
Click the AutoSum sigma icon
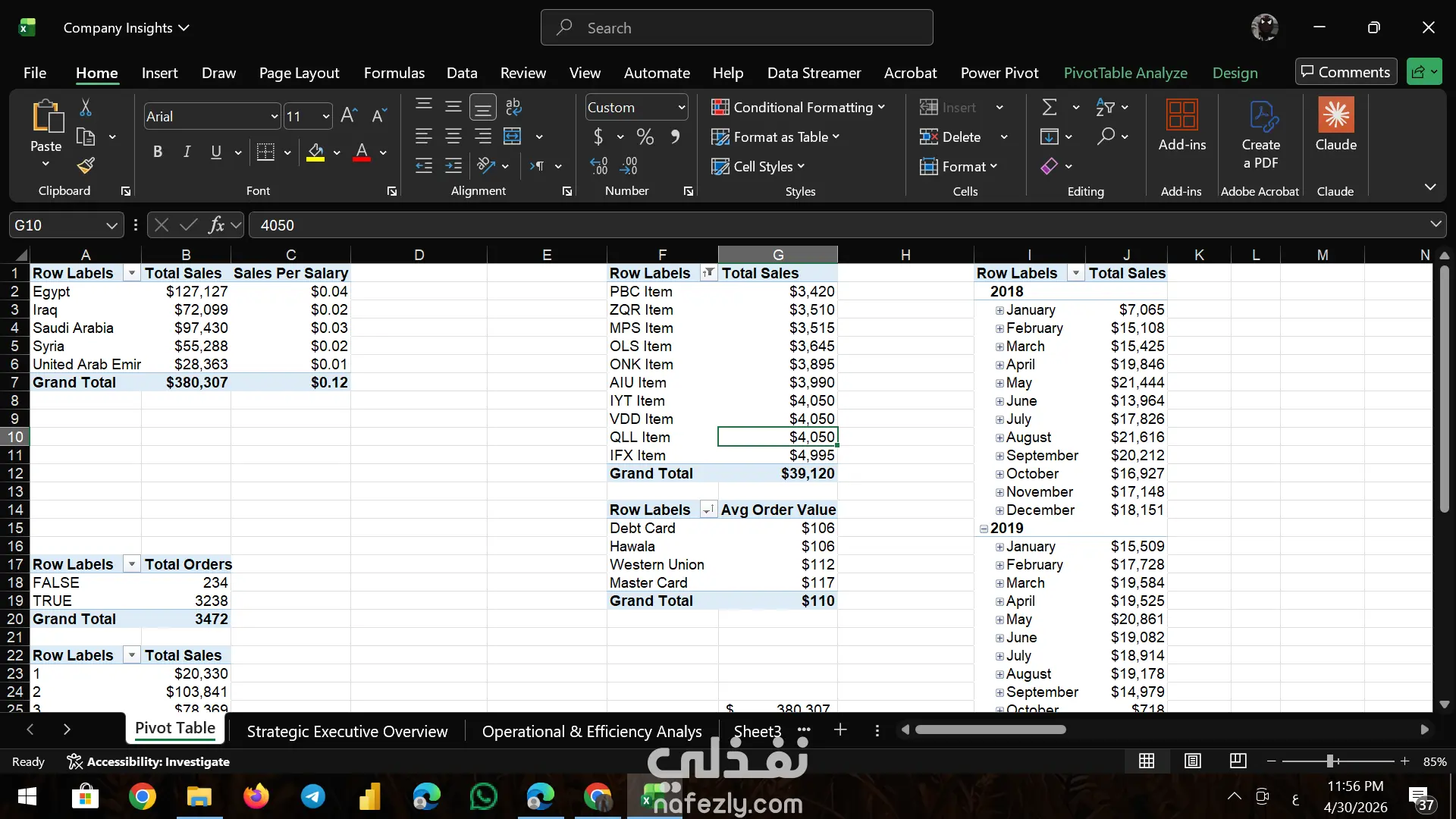tap(1050, 107)
